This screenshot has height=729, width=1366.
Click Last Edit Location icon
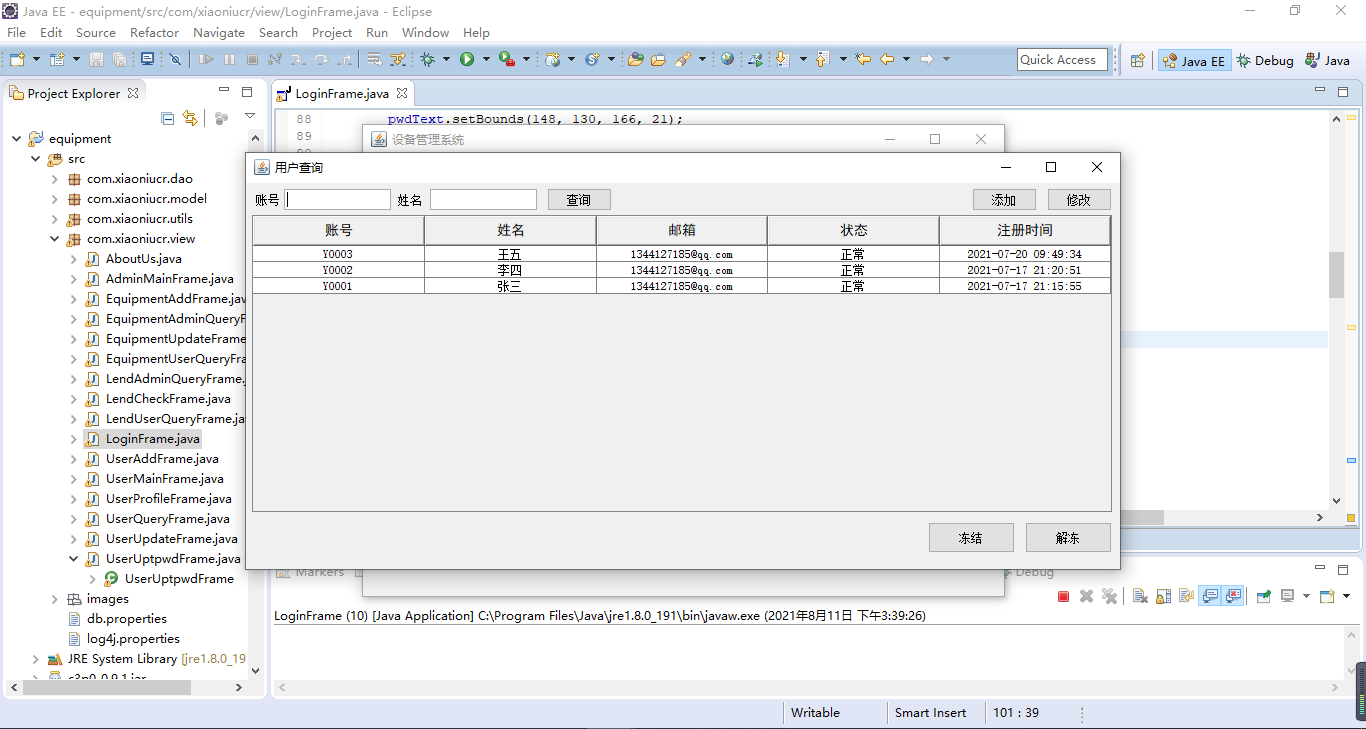coord(863,60)
